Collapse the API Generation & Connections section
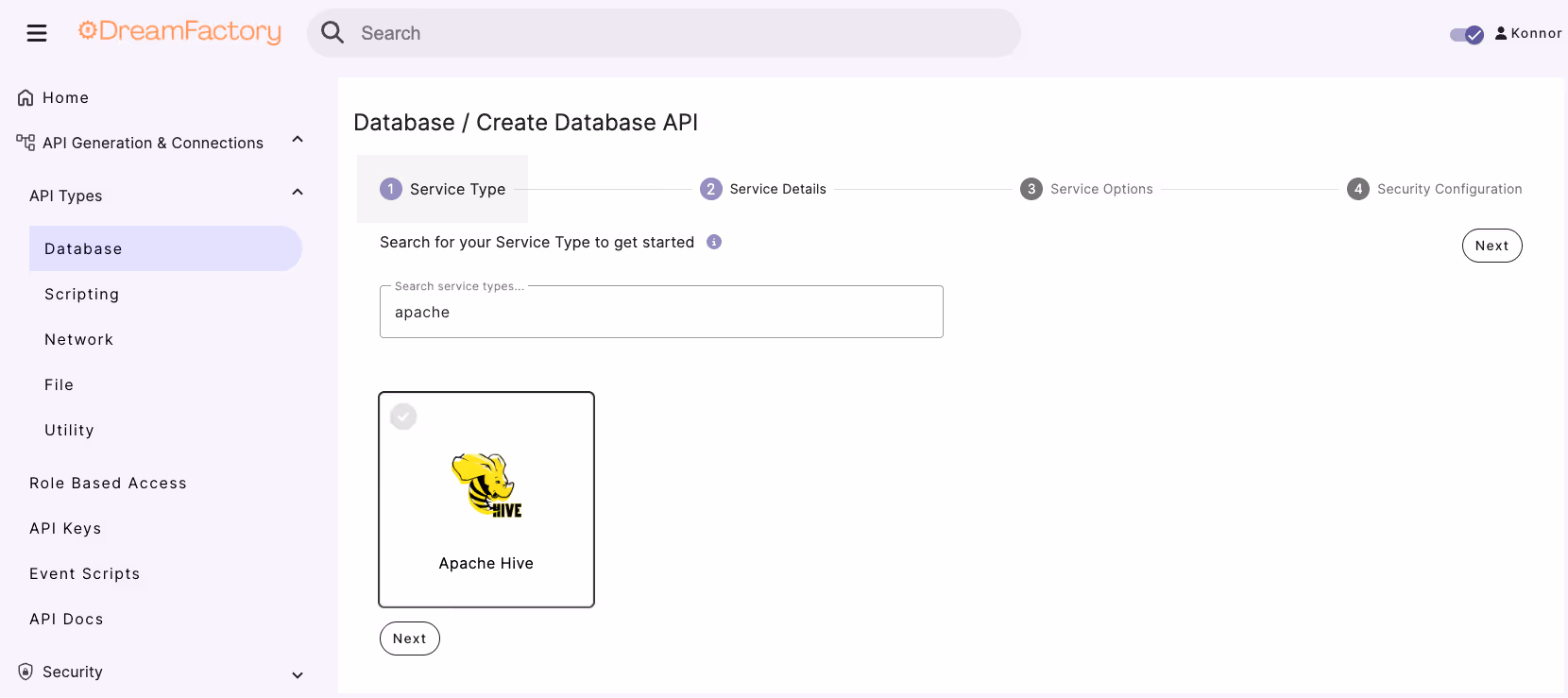The width and height of the screenshot is (1568, 698). click(x=298, y=140)
